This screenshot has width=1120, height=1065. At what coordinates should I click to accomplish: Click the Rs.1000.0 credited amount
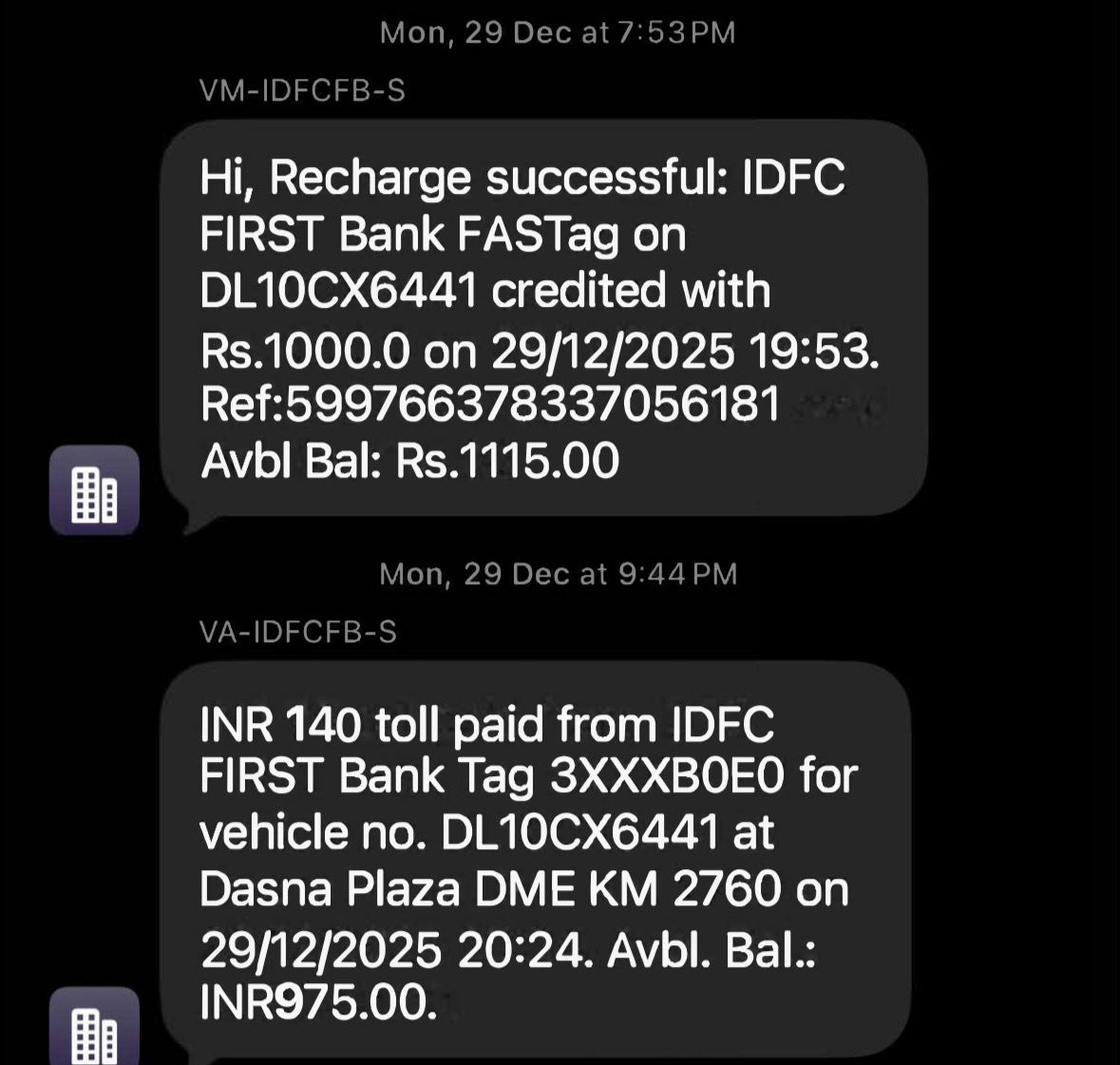(x=305, y=351)
